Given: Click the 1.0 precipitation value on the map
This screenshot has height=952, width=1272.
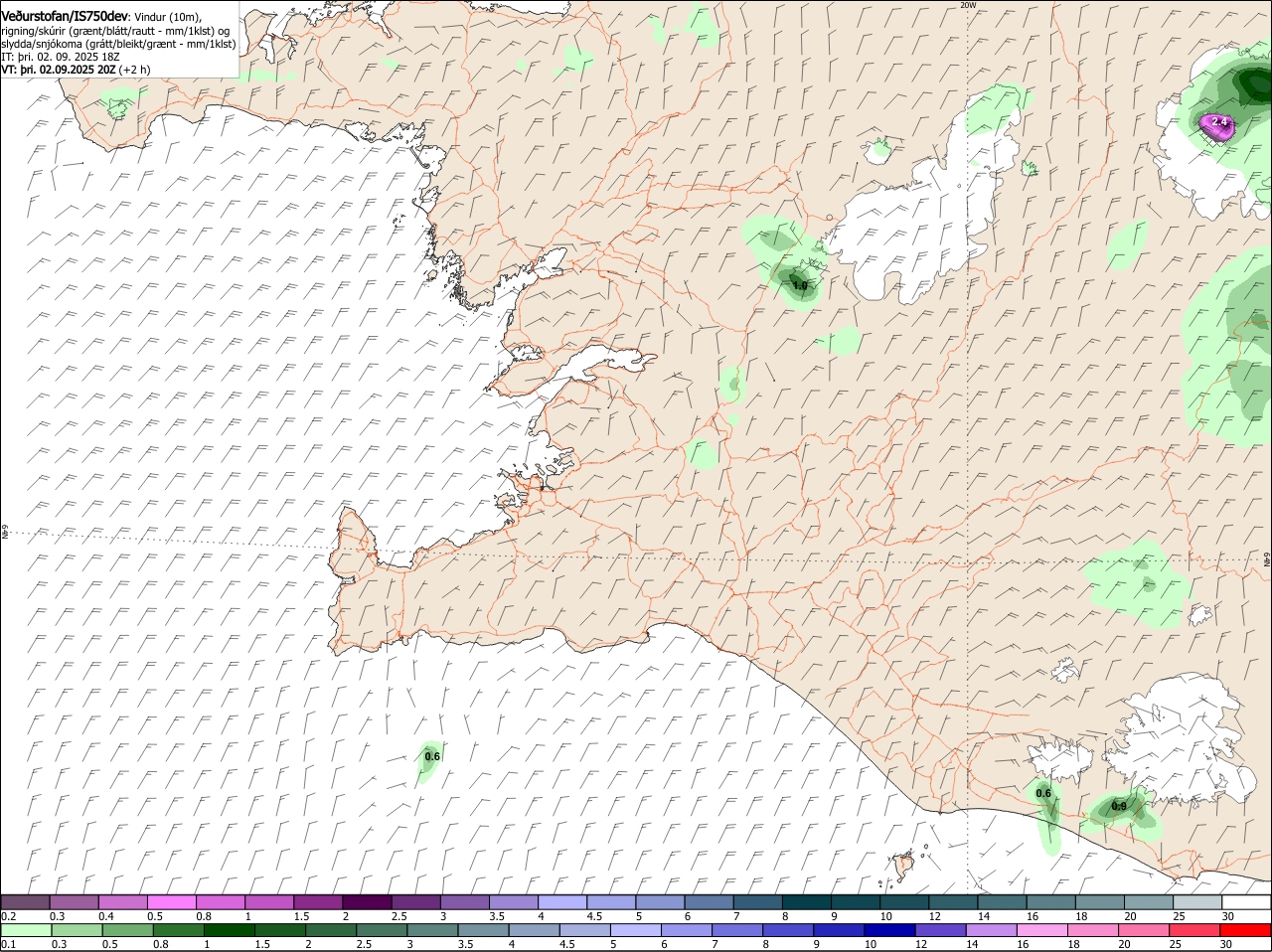Looking at the screenshot, I should (x=800, y=285).
